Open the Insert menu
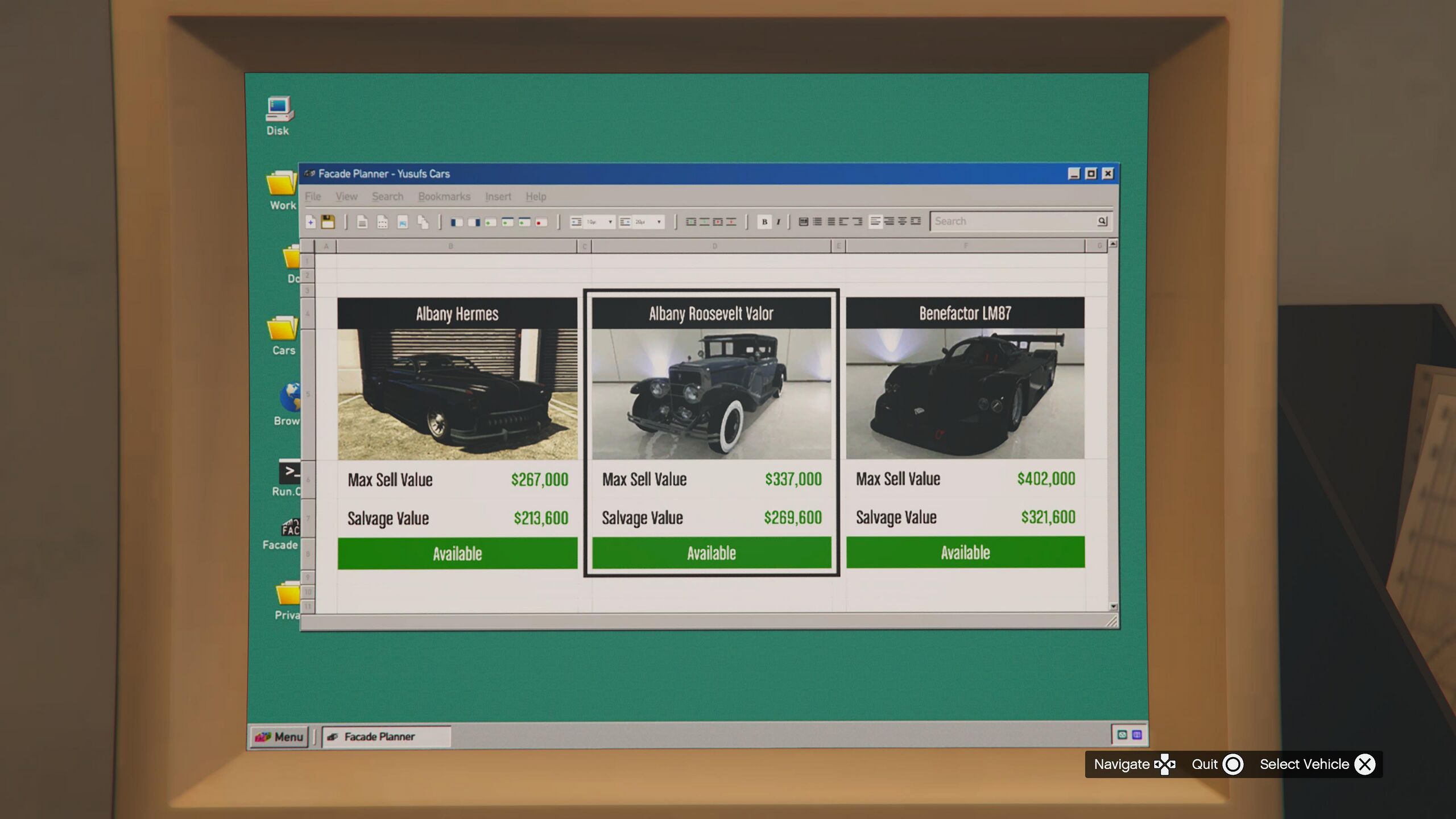 coord(498,196)
